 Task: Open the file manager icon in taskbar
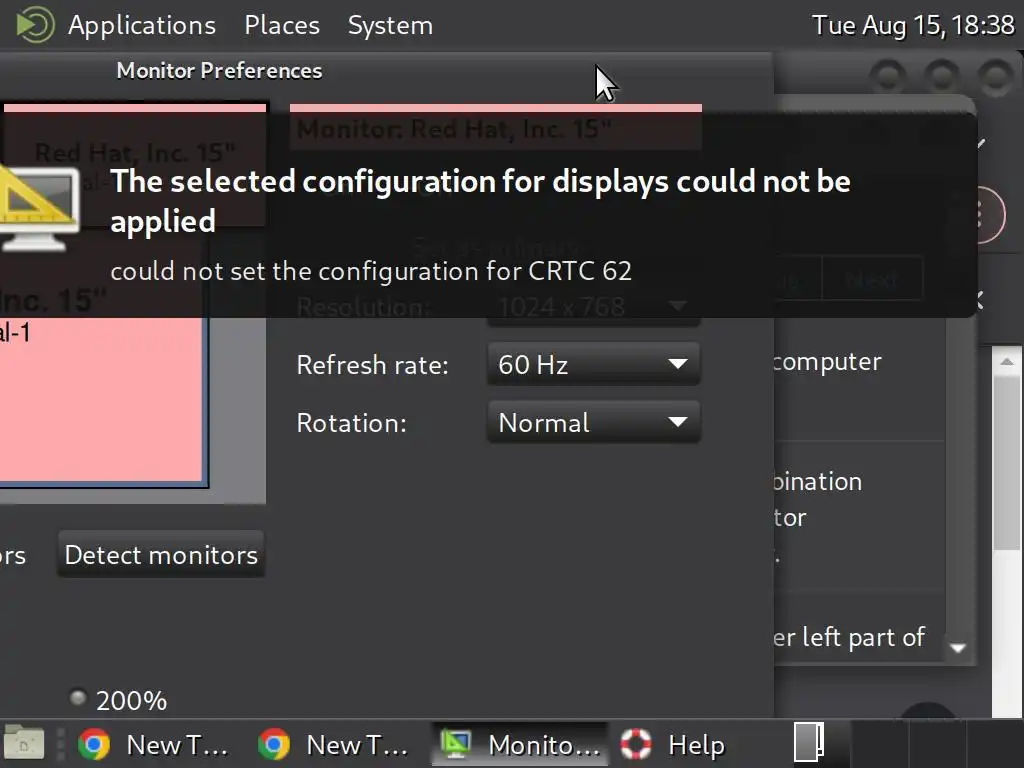pyautogui.click(x=24, y=743)
